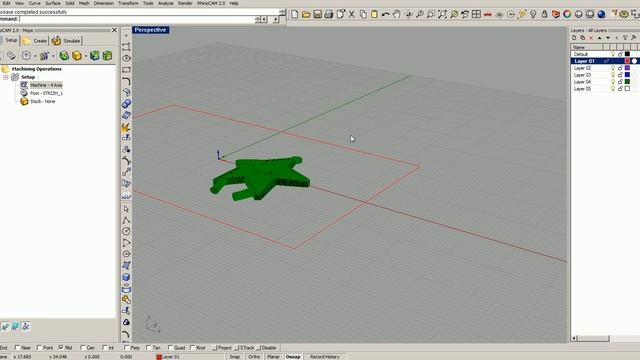
Task: Select the Zoom Extents tool
Action: click(442, 15)
